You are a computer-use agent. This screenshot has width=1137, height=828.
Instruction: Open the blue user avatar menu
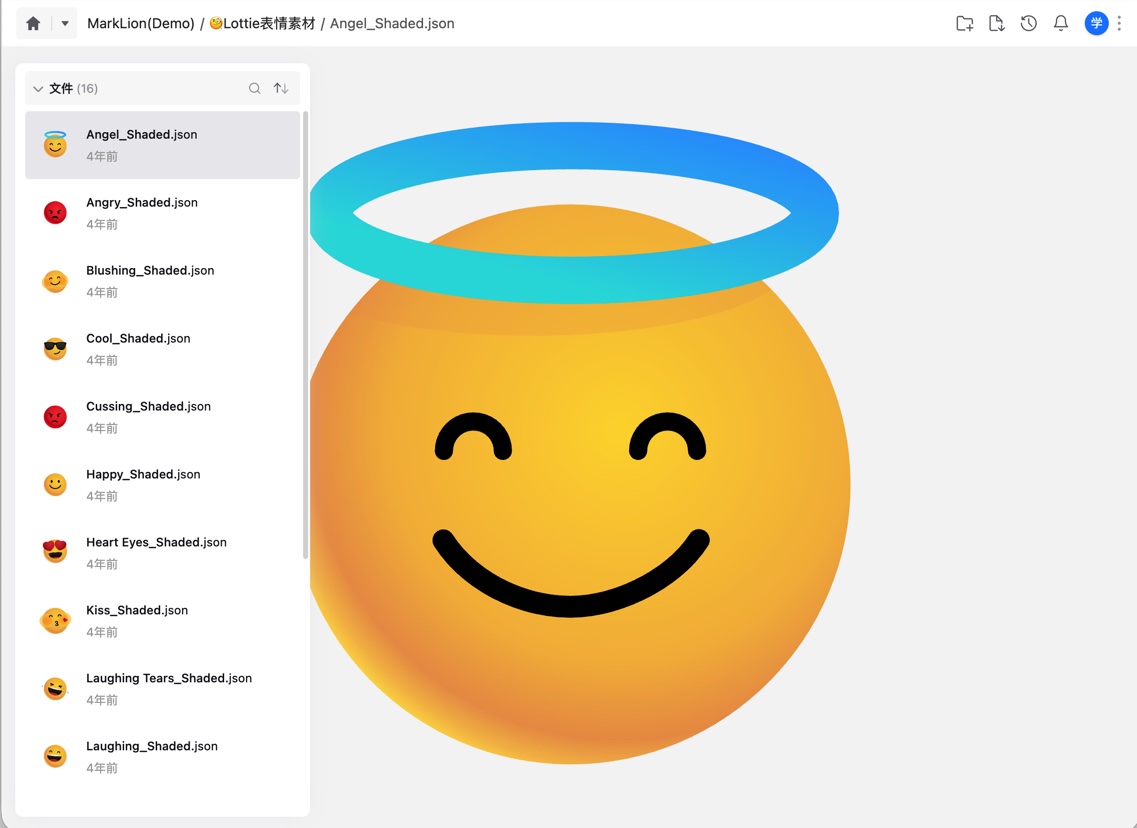tap(1096, 23)
